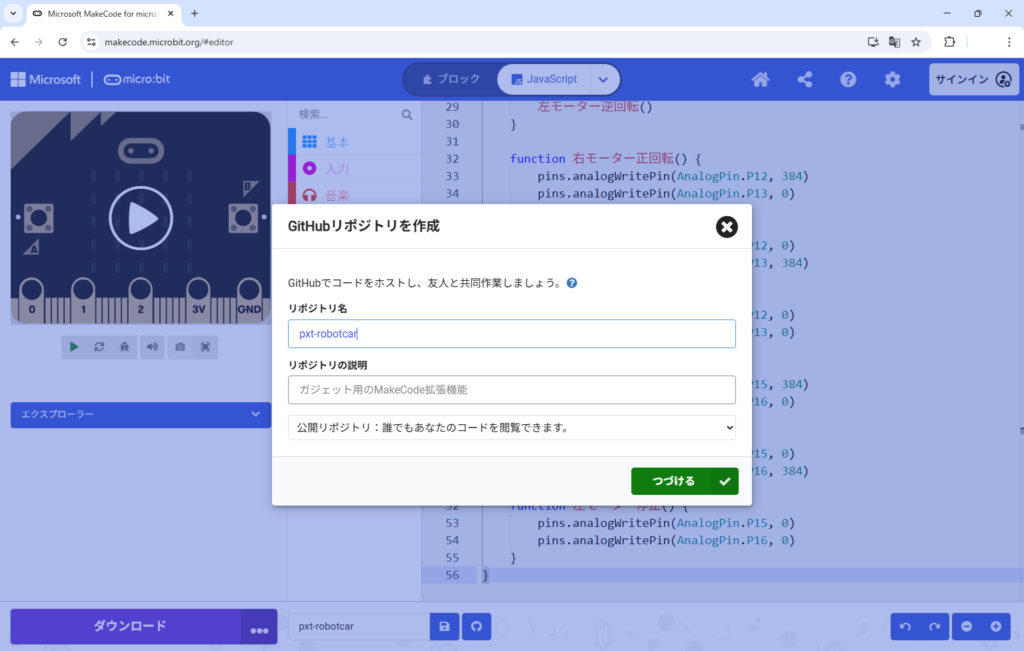Screen dimensions: 1024x651
Task: Click the サインイン button
Action: pyautogui.click(x=974, y=80)
